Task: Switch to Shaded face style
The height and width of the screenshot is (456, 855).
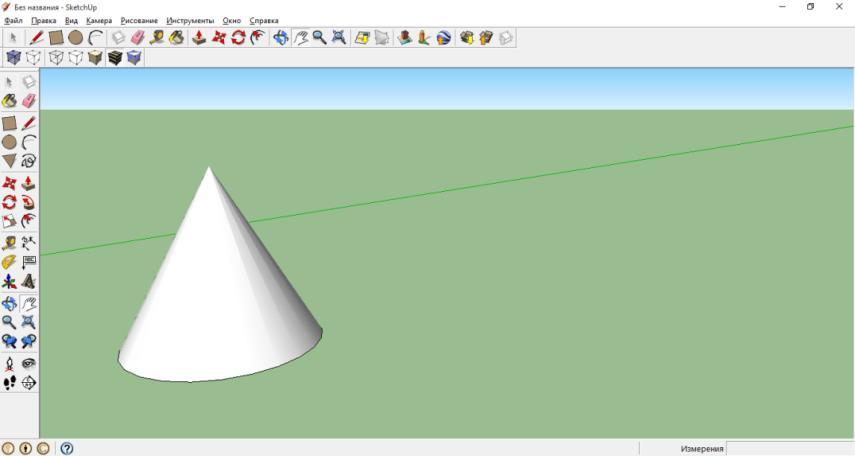Action: pos(95,57)
